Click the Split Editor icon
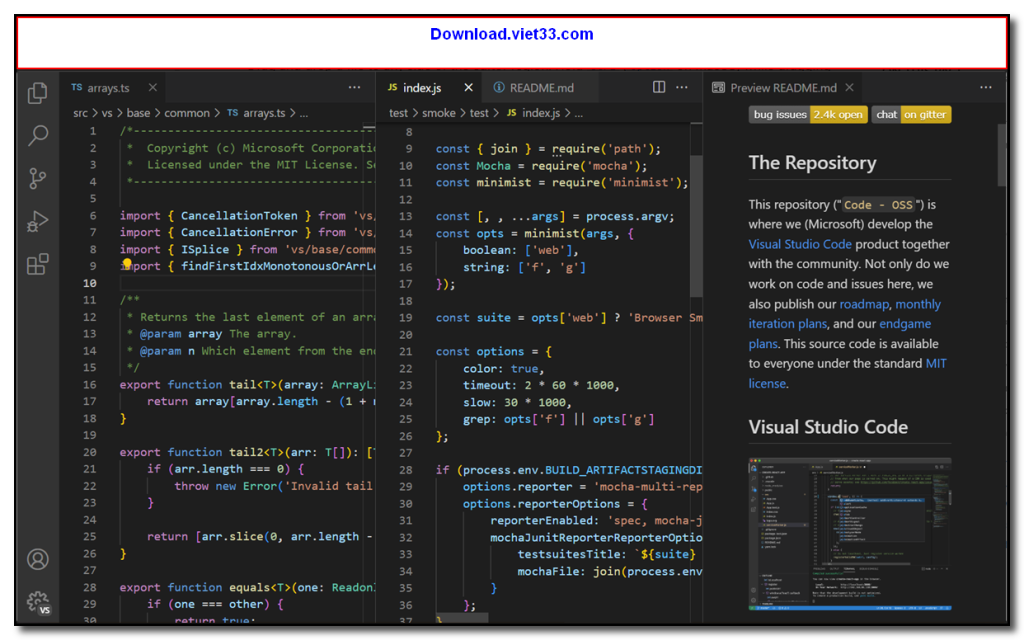The width and height of the screenshot is (1024, 640). [659, 87]
